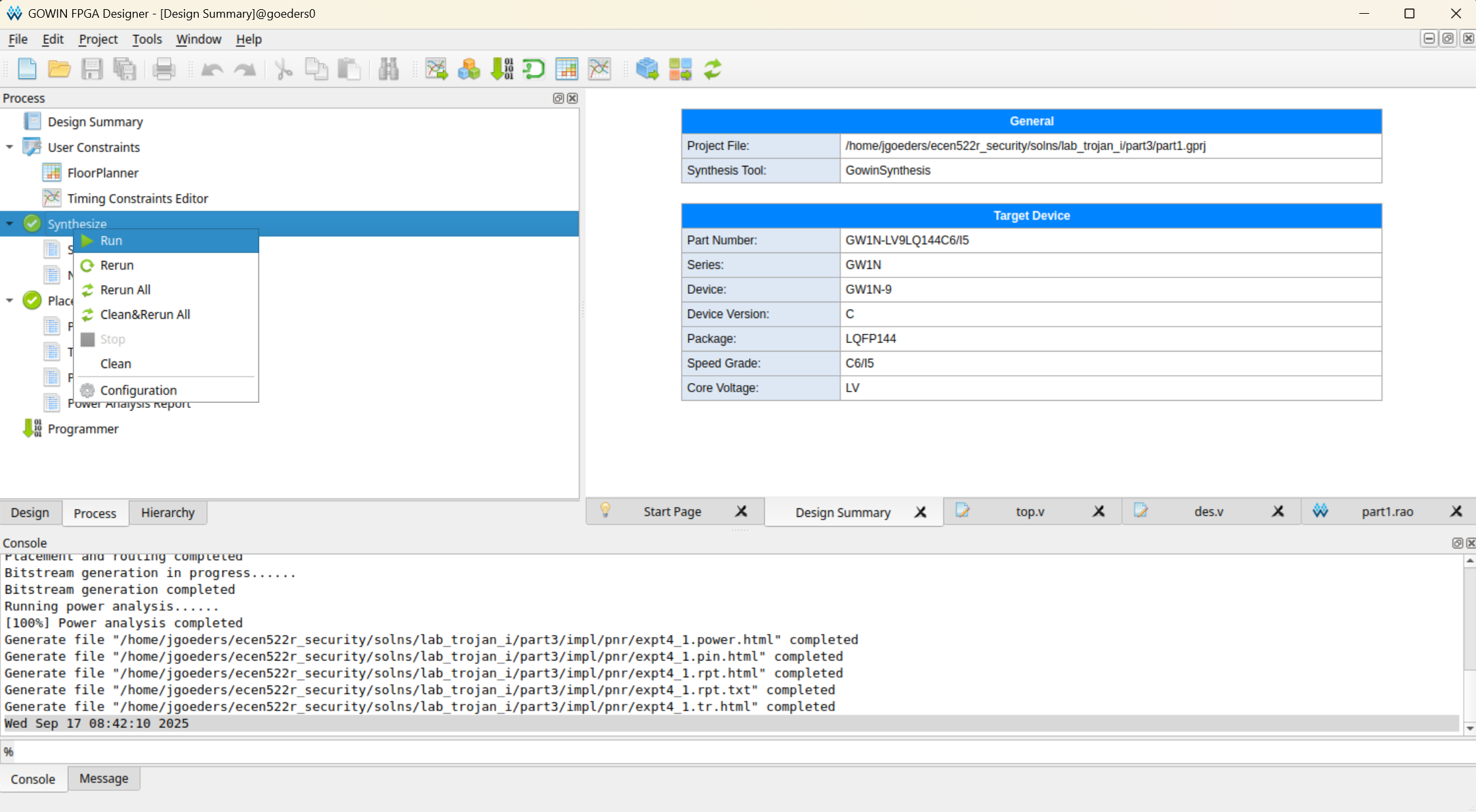Switch to the Message tab

click(104, 779)
